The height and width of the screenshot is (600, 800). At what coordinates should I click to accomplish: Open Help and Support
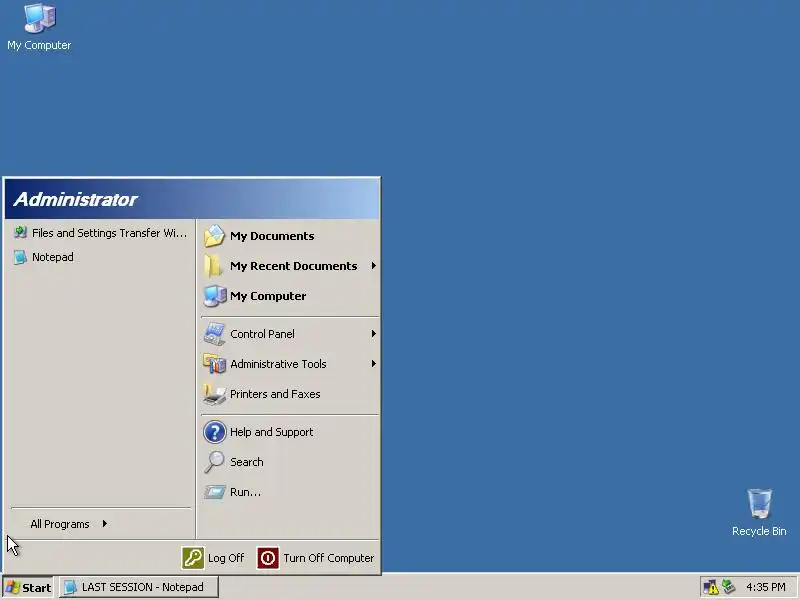(x=290, y=432)
